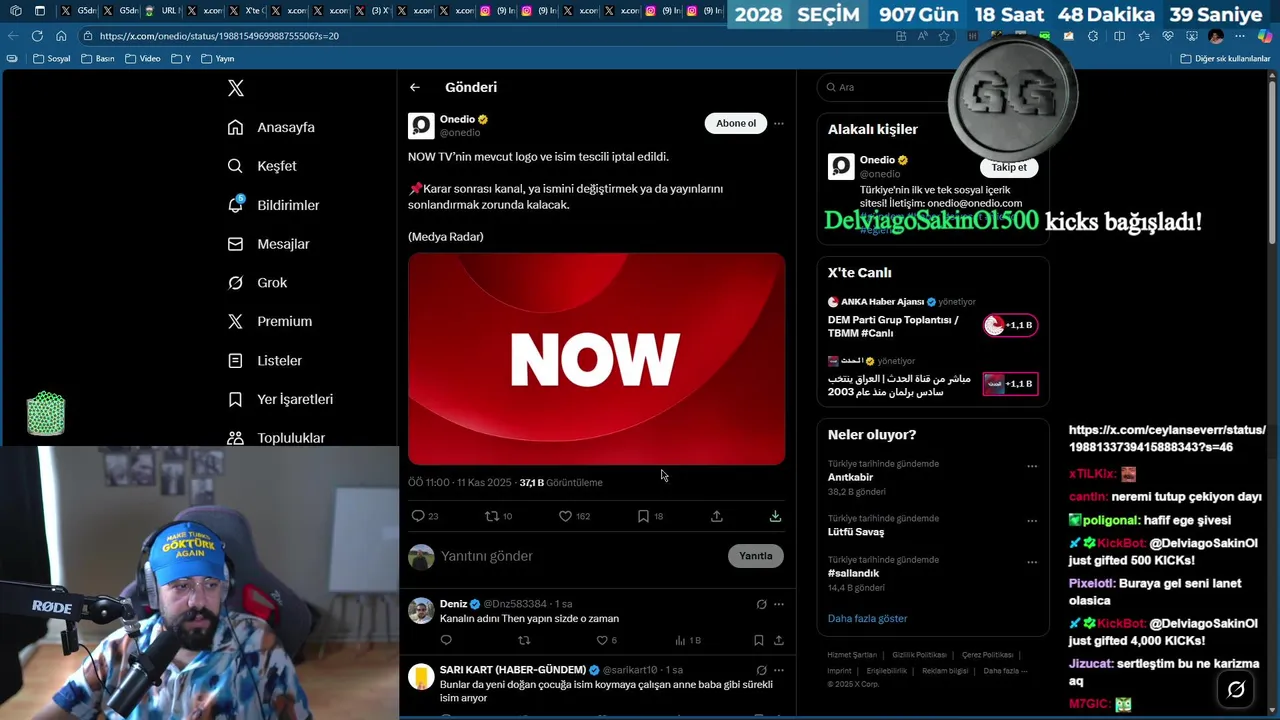Open the Copilot icon in the browser toolbar

coord(1265,36)
